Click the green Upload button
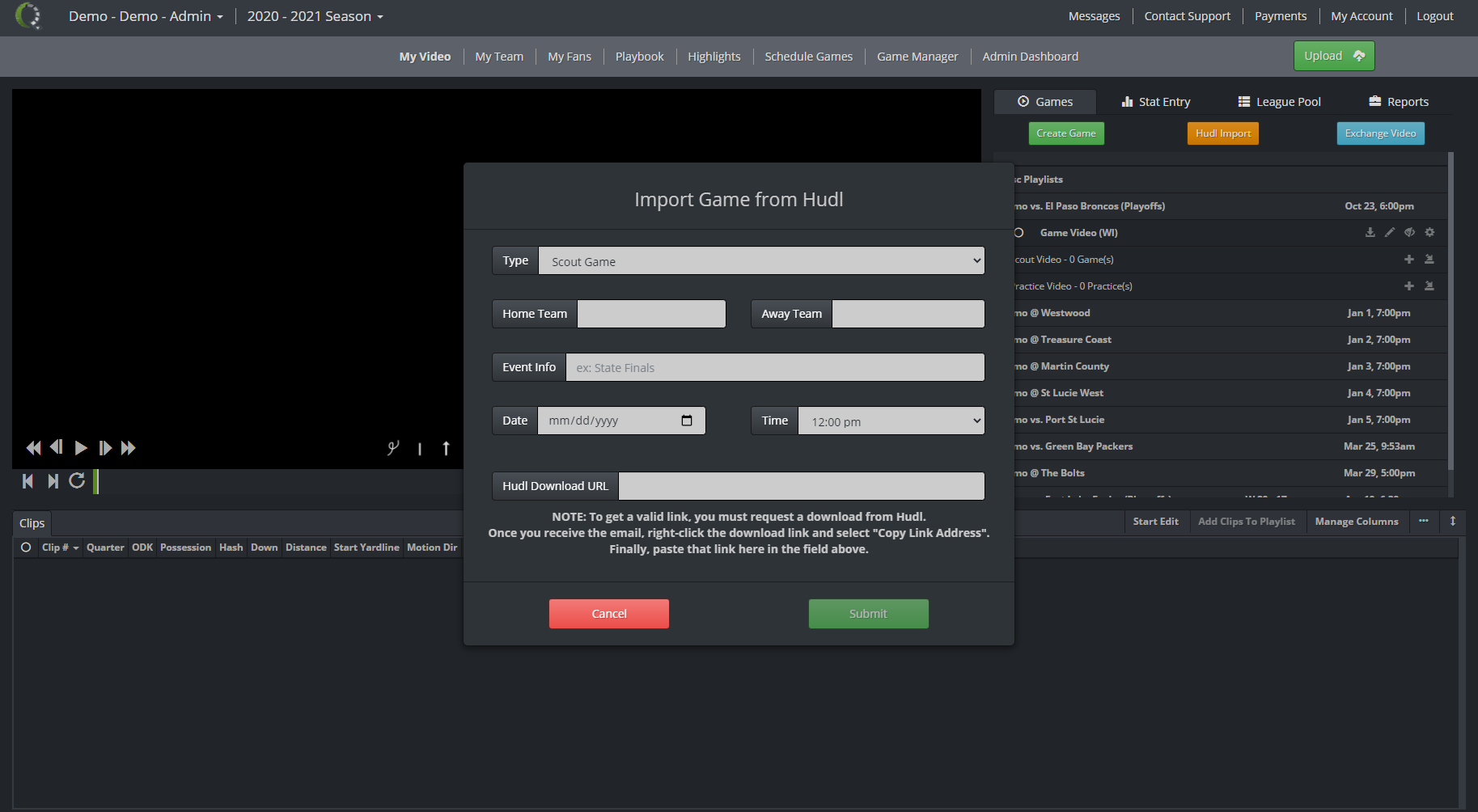The width and height of the screenshot is (1478, 812). point(1334,56)
